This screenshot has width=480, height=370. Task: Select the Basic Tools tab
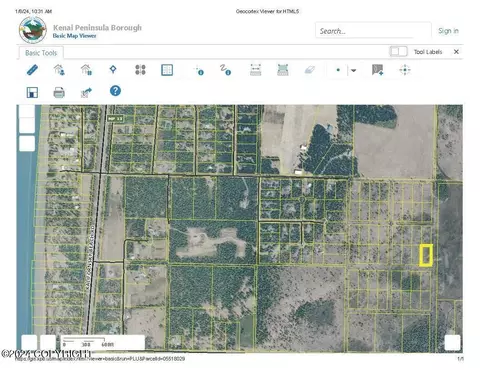click(x=41, y=53)
